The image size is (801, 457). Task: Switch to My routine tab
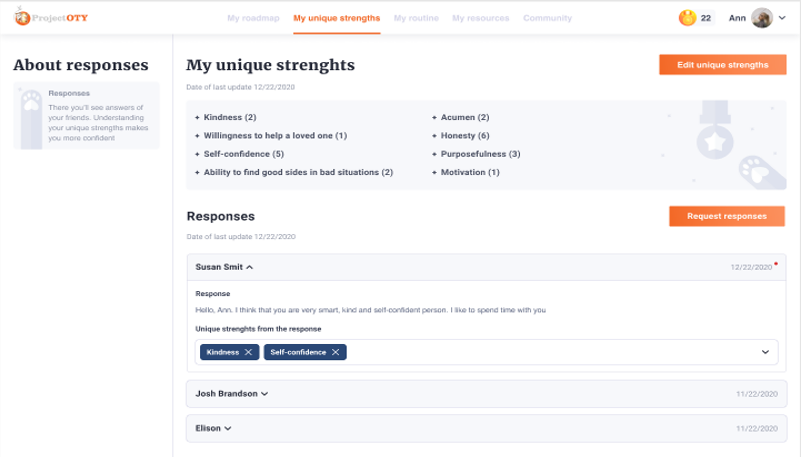point(416,18)
